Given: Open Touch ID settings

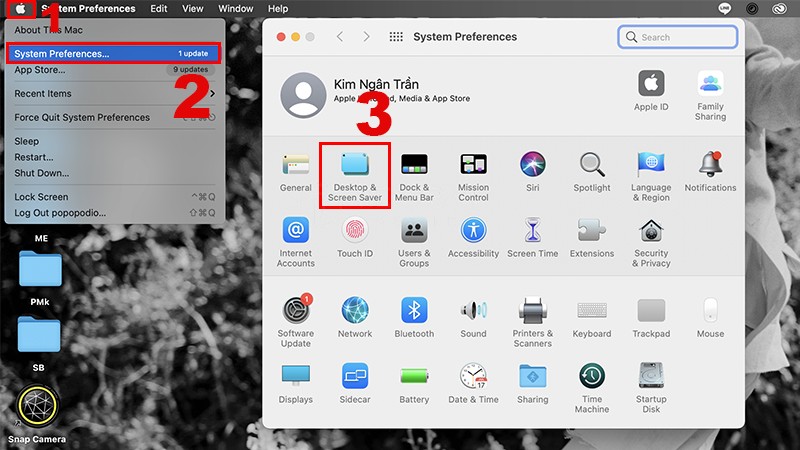Looking at the screenshot, I should pyautogui.click(x=355, y=240).
